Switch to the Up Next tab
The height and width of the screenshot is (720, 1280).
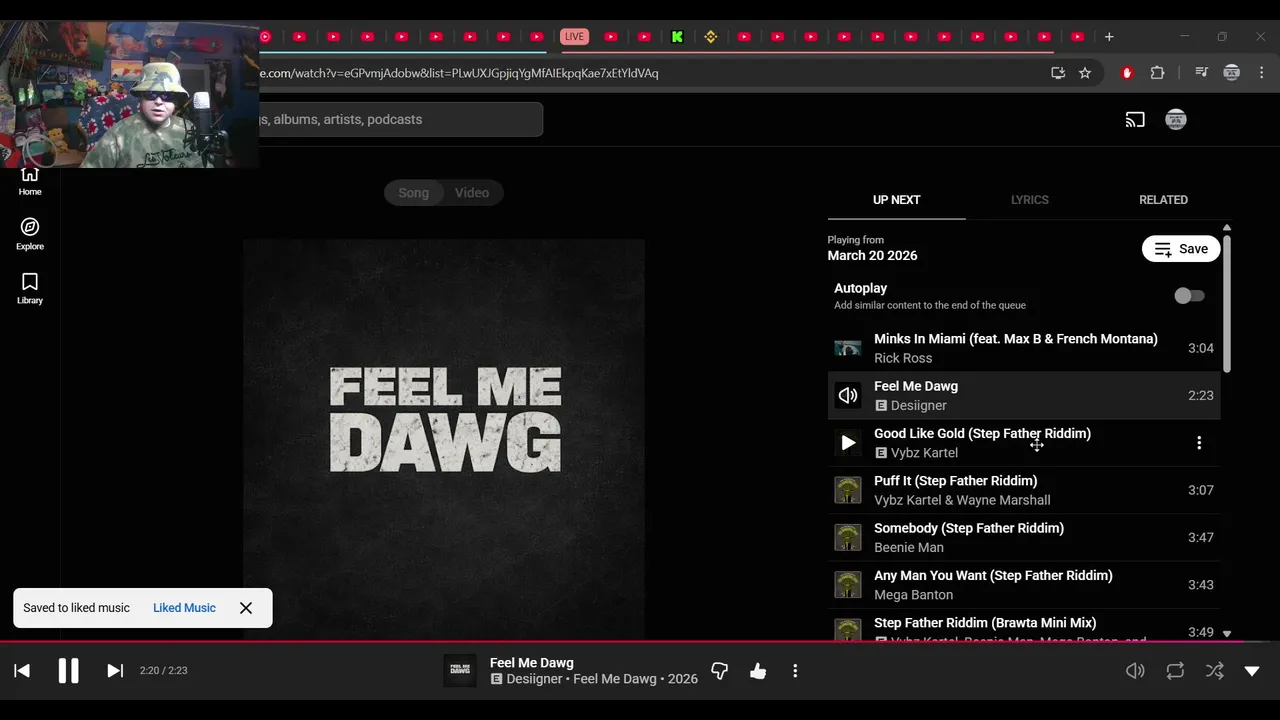coord(896,200)
